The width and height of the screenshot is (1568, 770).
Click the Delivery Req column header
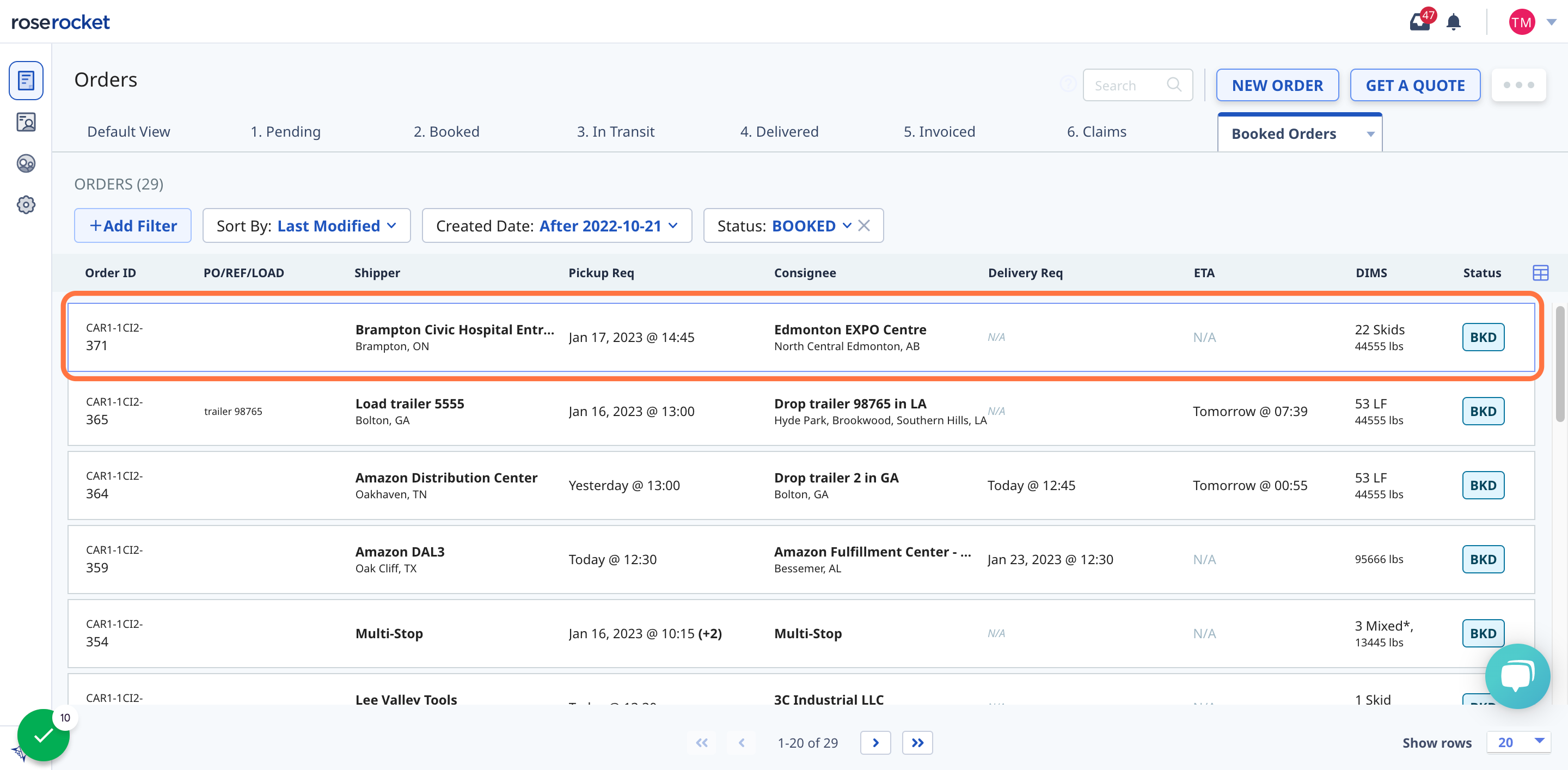pos(1025,273)
